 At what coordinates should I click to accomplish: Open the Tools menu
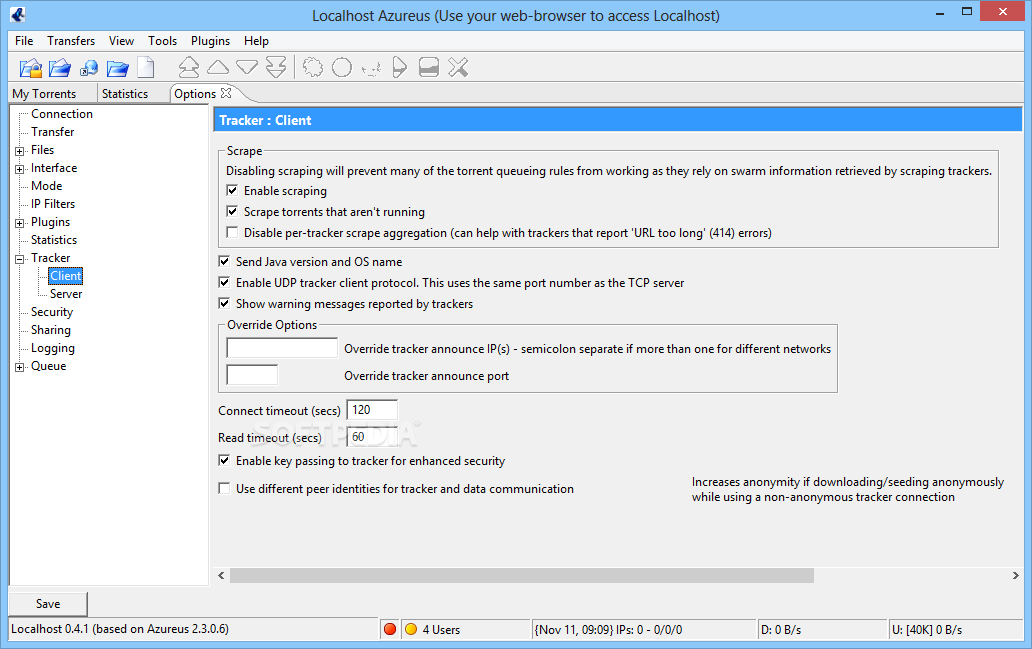click(x=163, y=41)
